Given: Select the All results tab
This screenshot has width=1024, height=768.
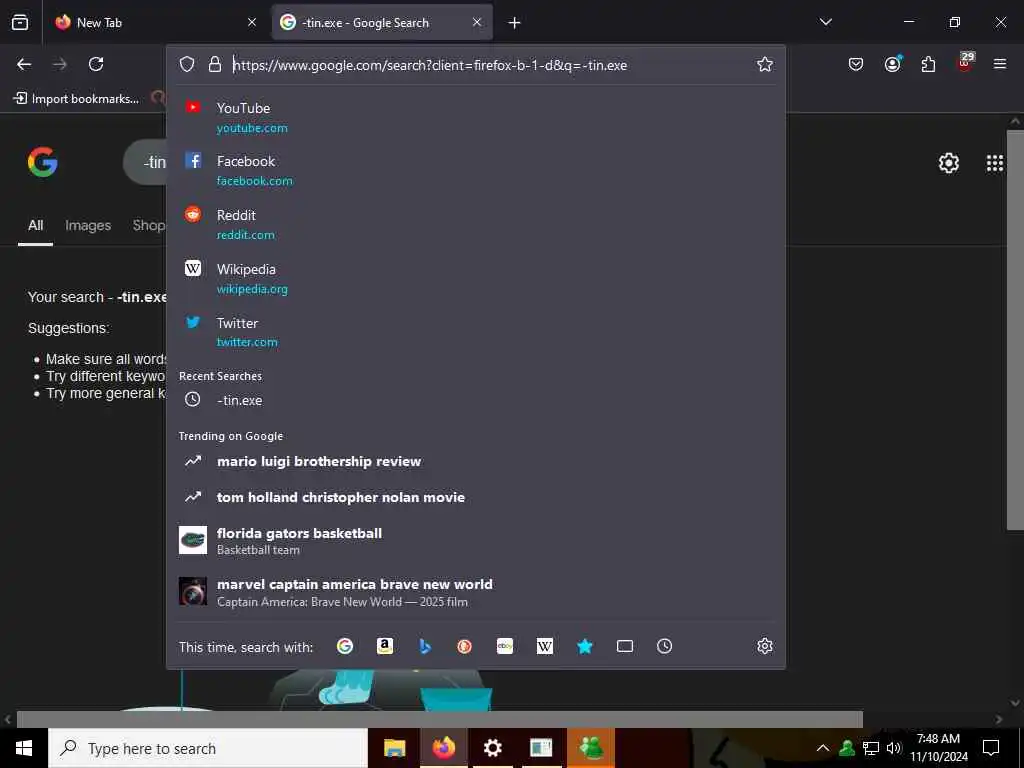Looking at the screenshot, I should (x=35, y=225).
